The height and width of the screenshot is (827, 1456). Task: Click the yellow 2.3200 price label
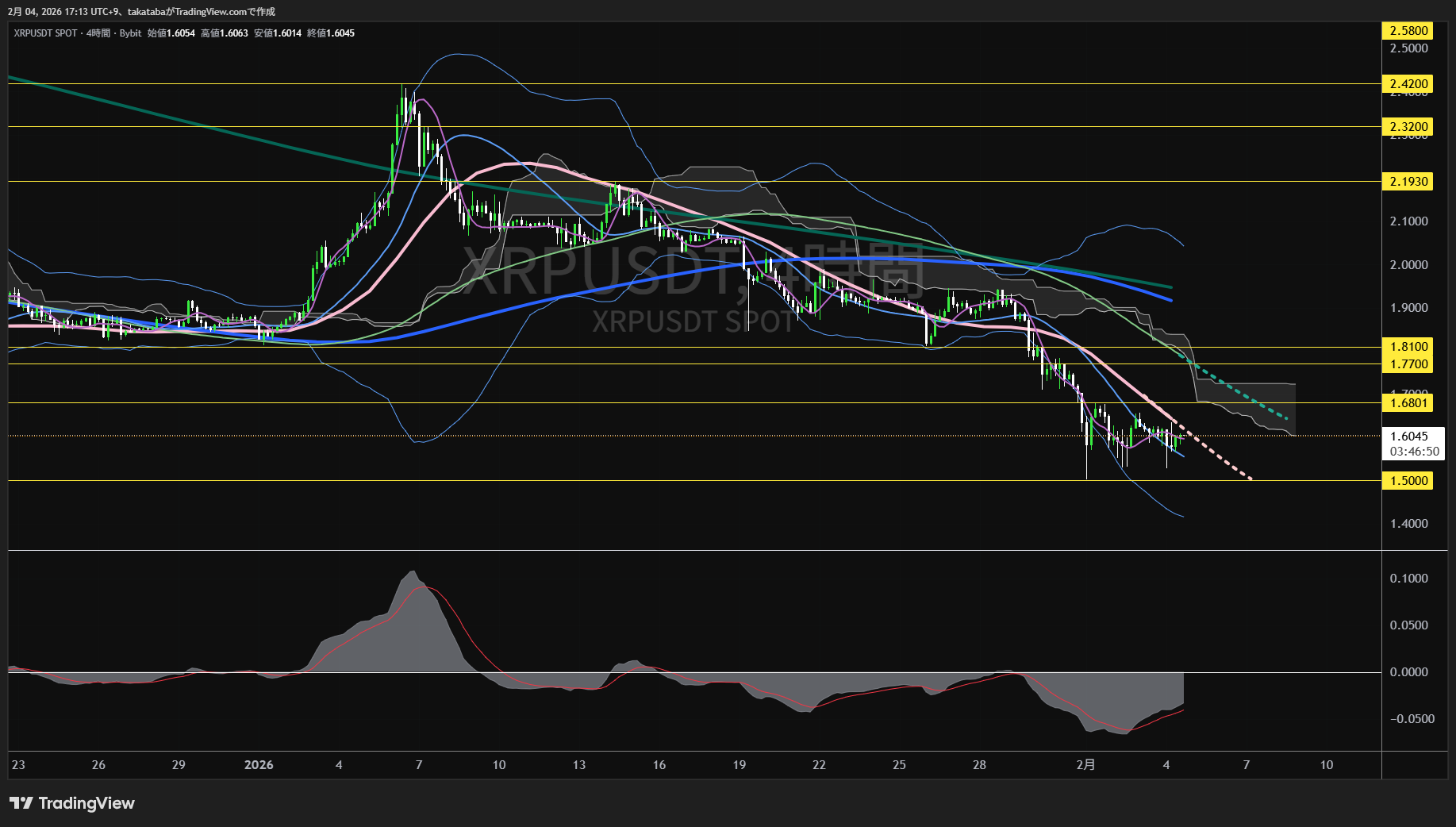click(x=1408, y=127)
